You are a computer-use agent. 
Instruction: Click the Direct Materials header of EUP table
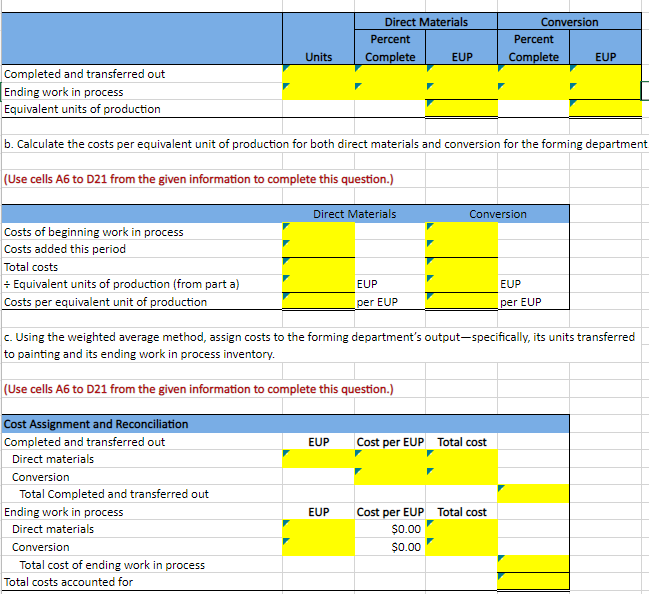(x=426, y=22)
